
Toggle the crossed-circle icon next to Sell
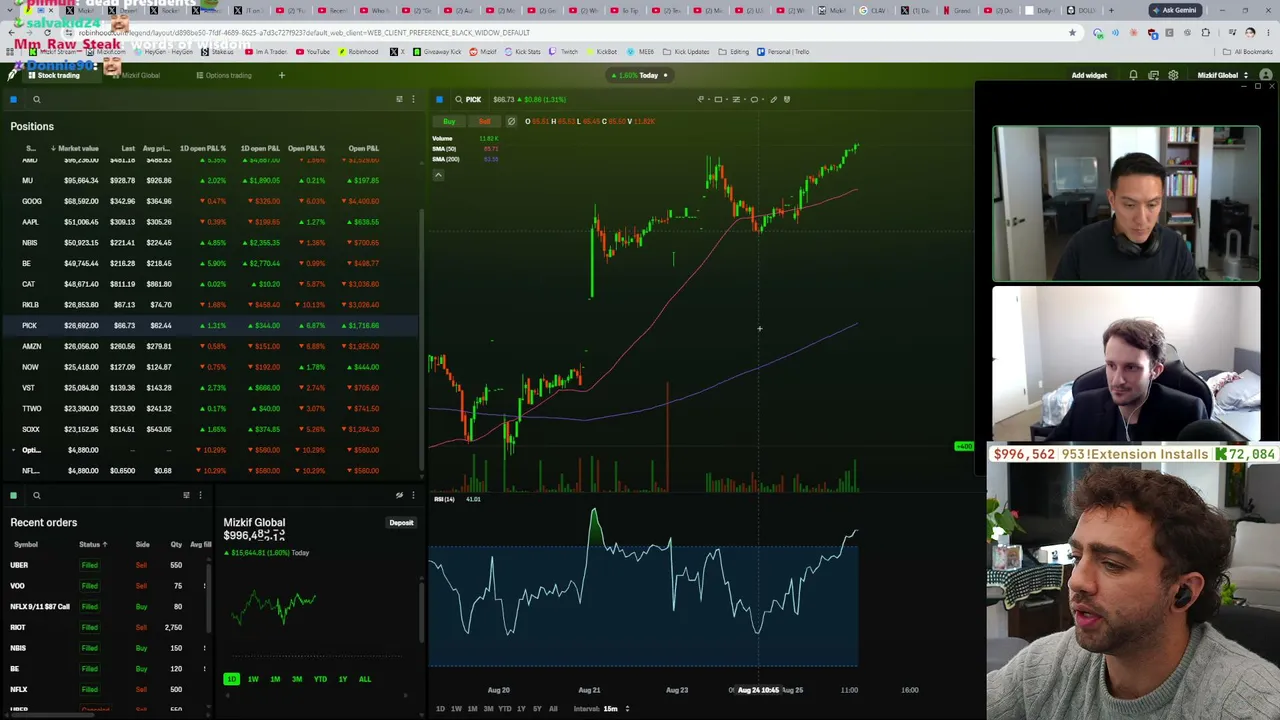[x=511, y=122]
